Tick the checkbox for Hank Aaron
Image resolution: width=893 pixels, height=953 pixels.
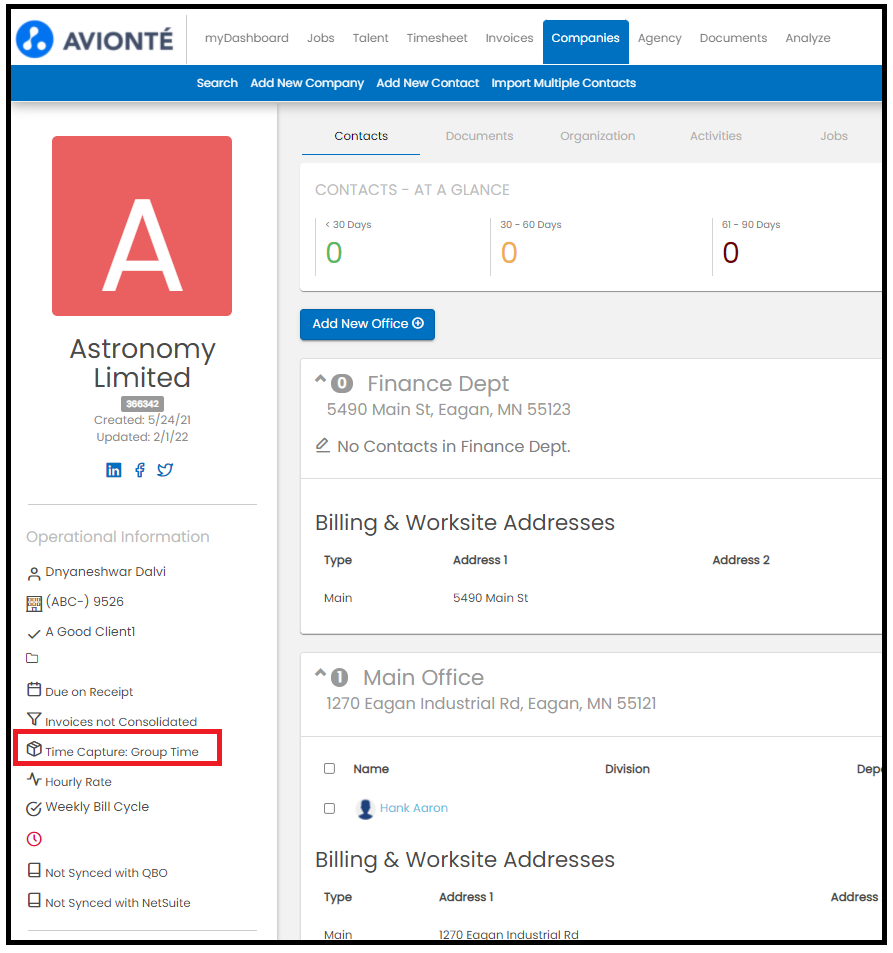coord(329,808)
